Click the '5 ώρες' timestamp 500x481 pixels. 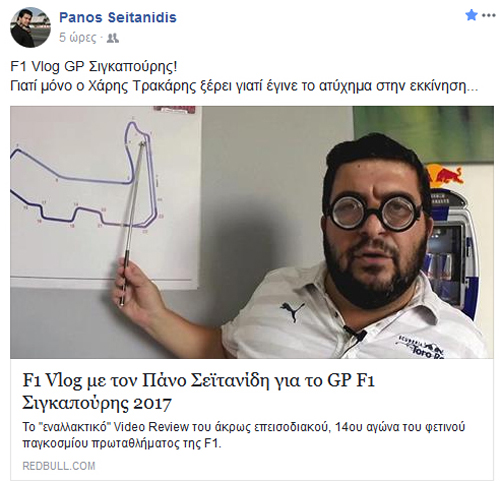78,38
